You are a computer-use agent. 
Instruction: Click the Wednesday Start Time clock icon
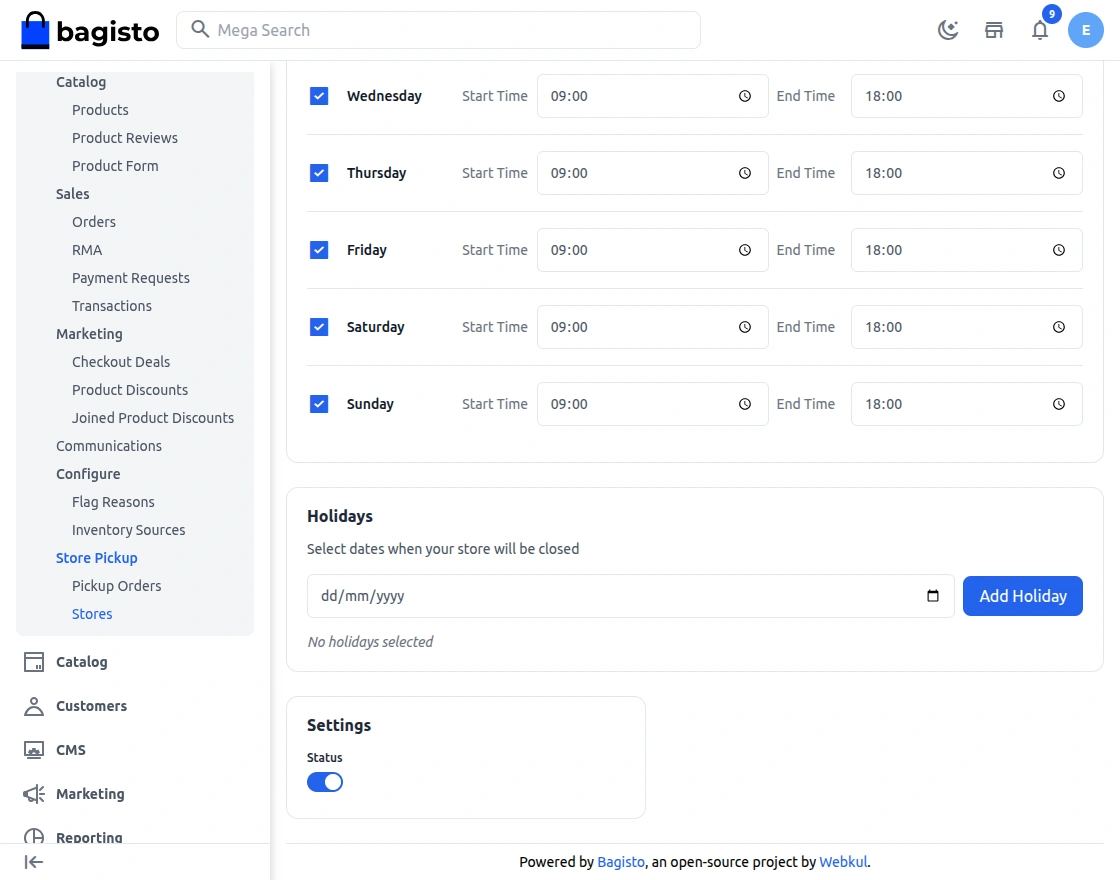tap(744, 96)
